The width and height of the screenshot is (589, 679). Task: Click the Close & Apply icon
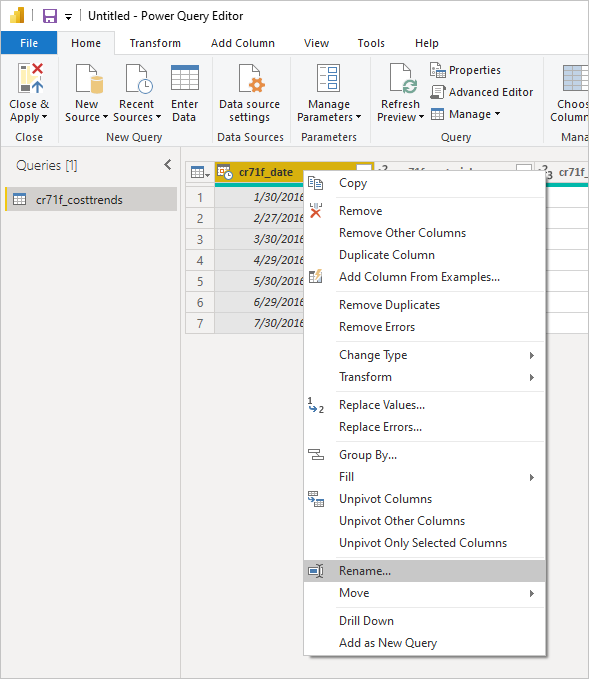click(x=30, y=78)
